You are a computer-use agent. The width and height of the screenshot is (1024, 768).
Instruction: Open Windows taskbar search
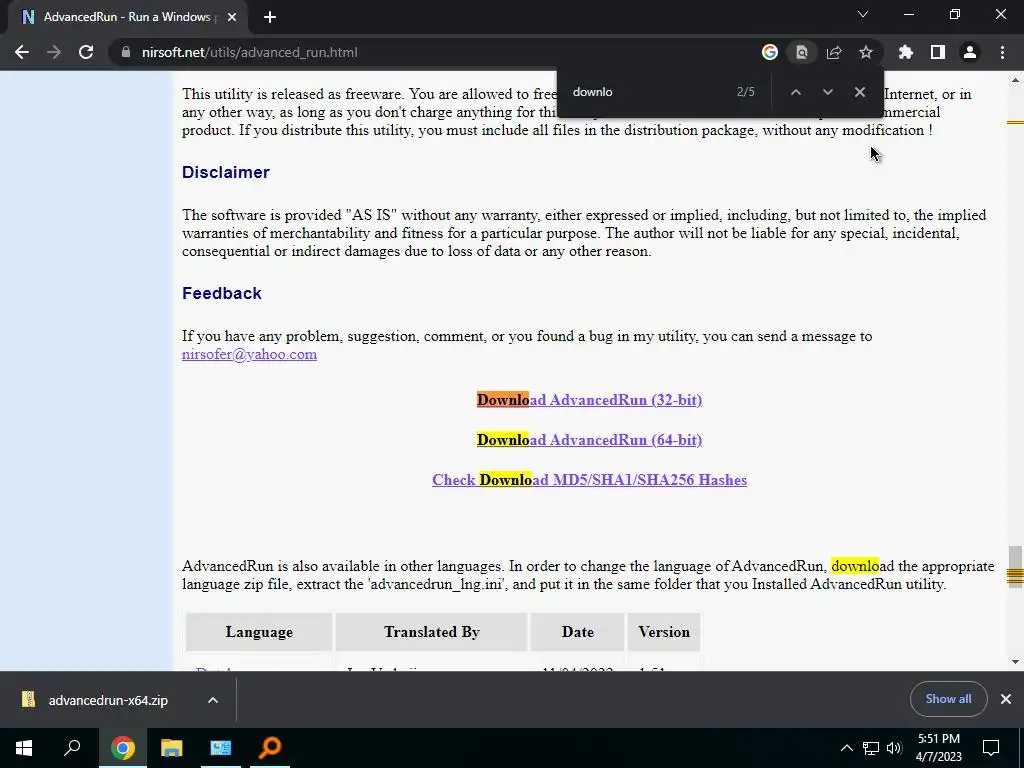click(x=72, y=748)
